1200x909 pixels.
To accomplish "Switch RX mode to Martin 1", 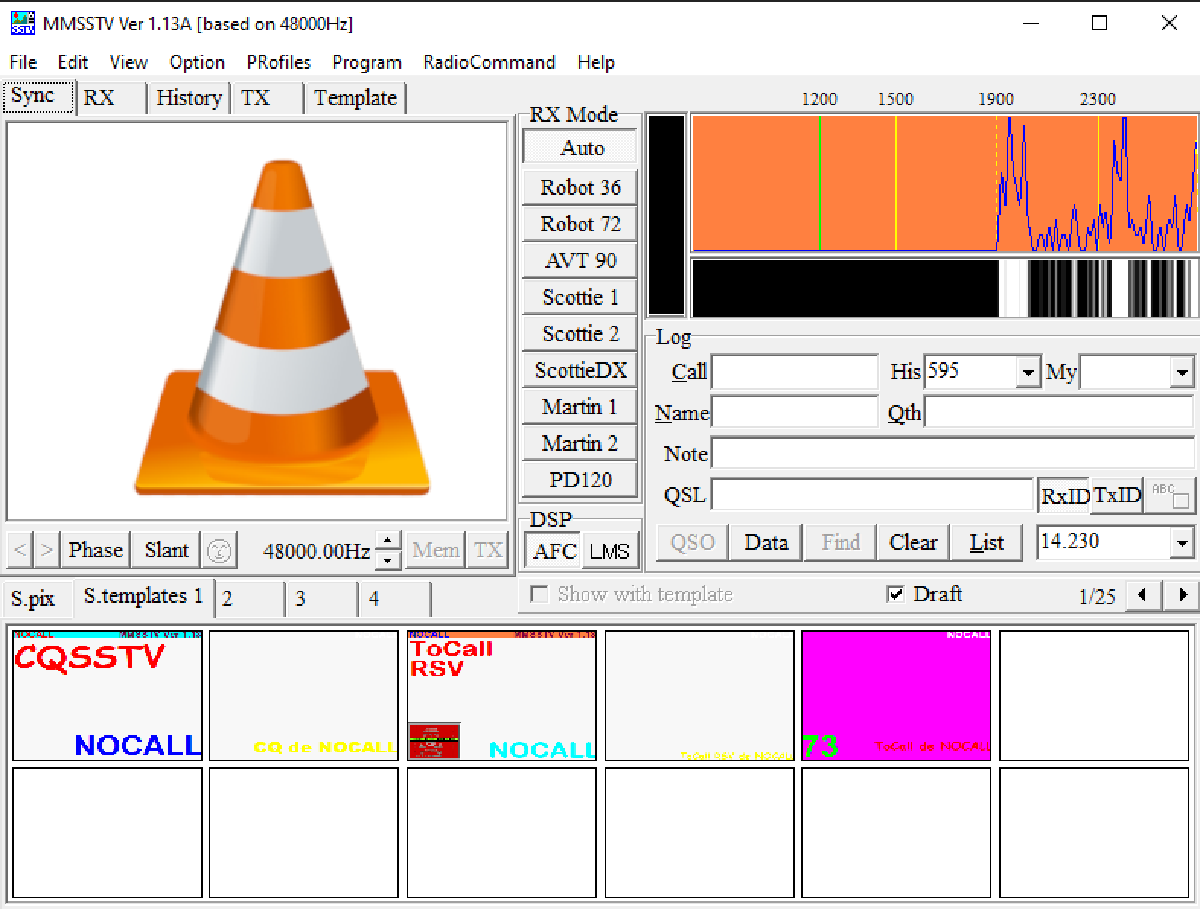I will pos(578,406).
